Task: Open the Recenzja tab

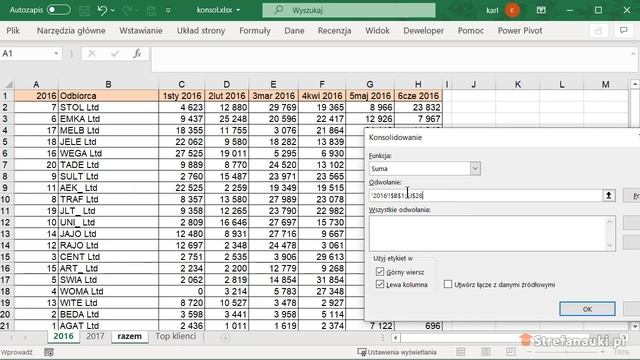Action: 334,31
